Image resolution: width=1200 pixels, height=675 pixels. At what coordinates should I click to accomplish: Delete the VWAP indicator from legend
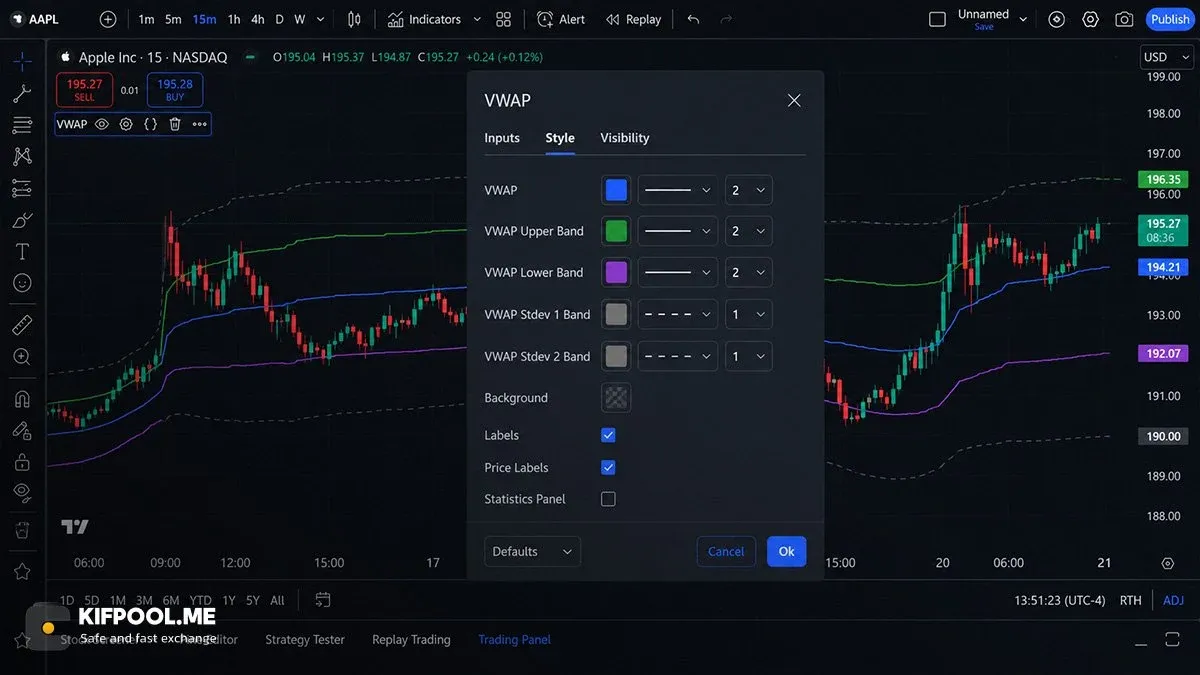pyautogui.click(x=175, y=124)
